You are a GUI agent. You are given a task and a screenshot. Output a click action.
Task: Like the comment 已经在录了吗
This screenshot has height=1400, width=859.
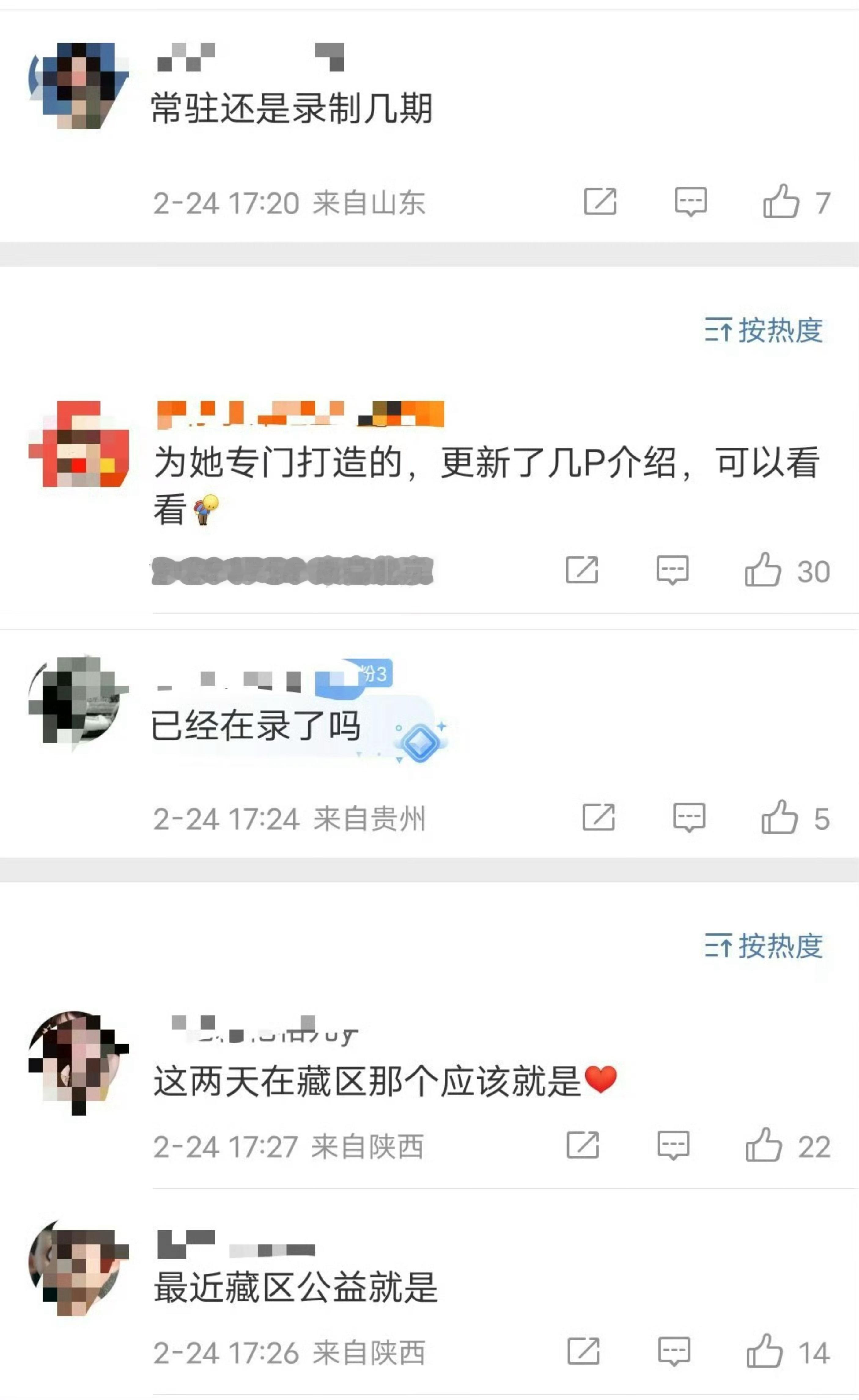[780, 818]
